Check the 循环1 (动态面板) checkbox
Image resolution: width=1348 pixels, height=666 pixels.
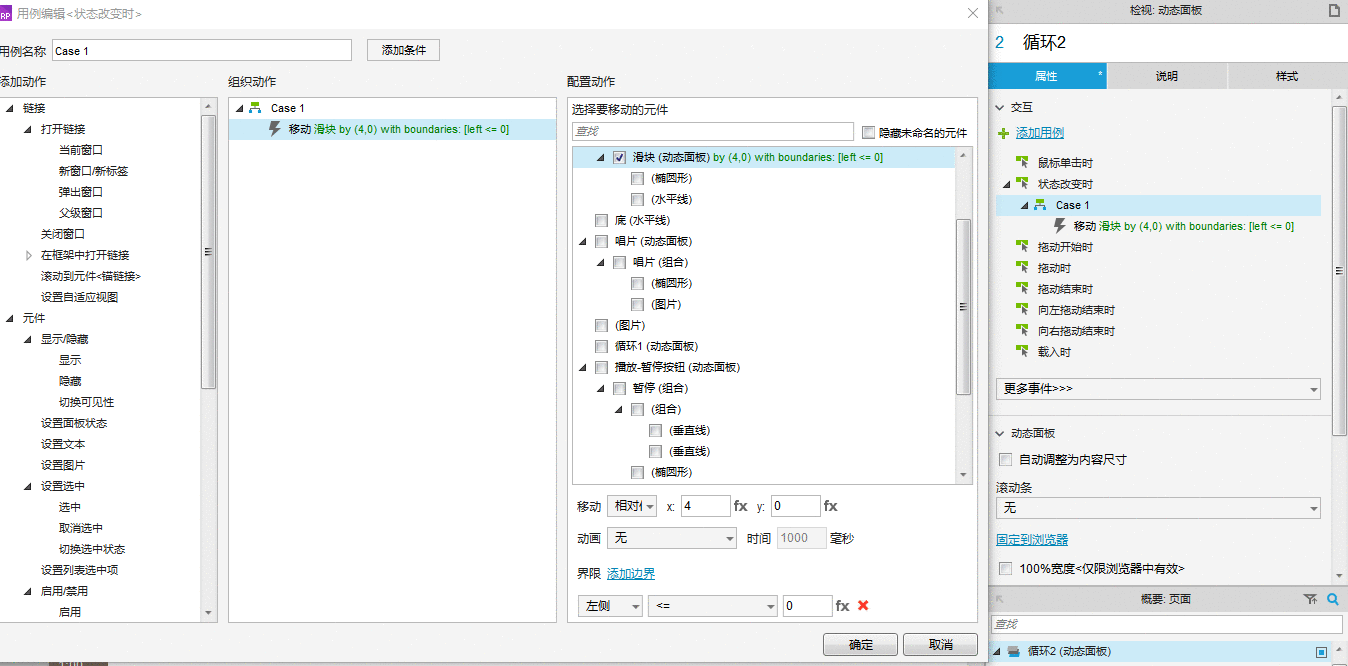coord(601,346)
